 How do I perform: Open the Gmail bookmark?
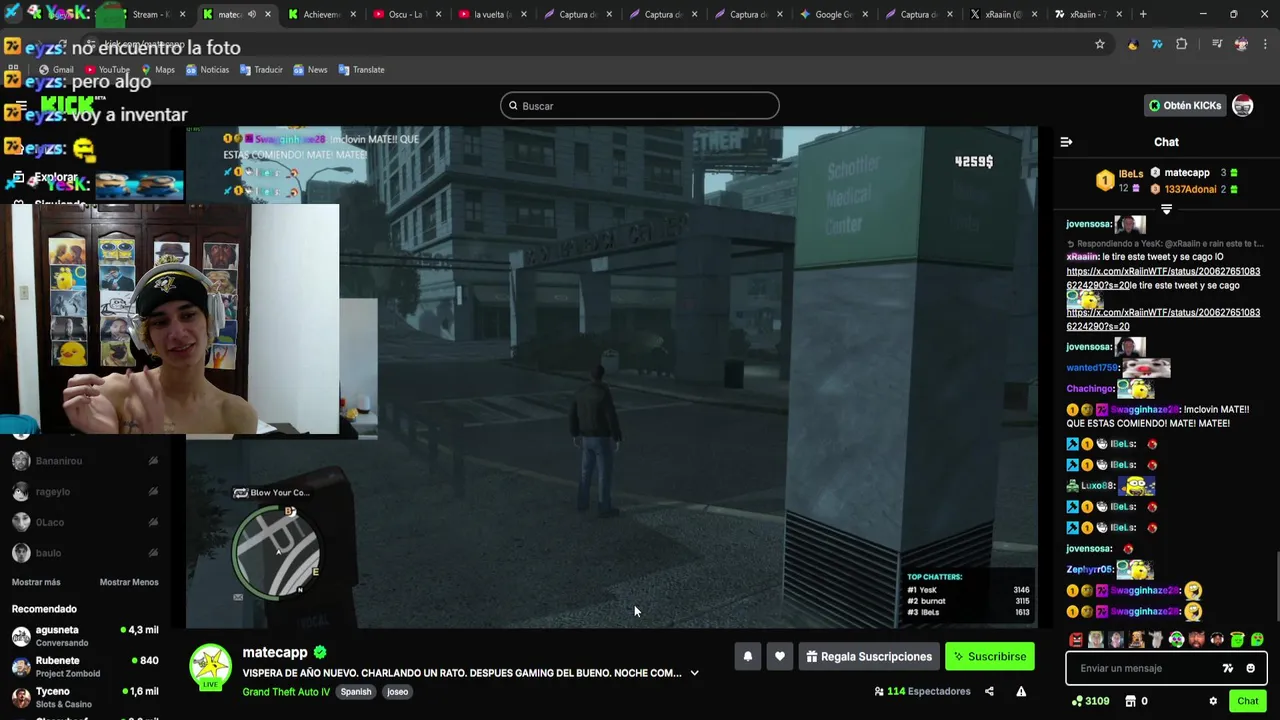tap(55, 70)
